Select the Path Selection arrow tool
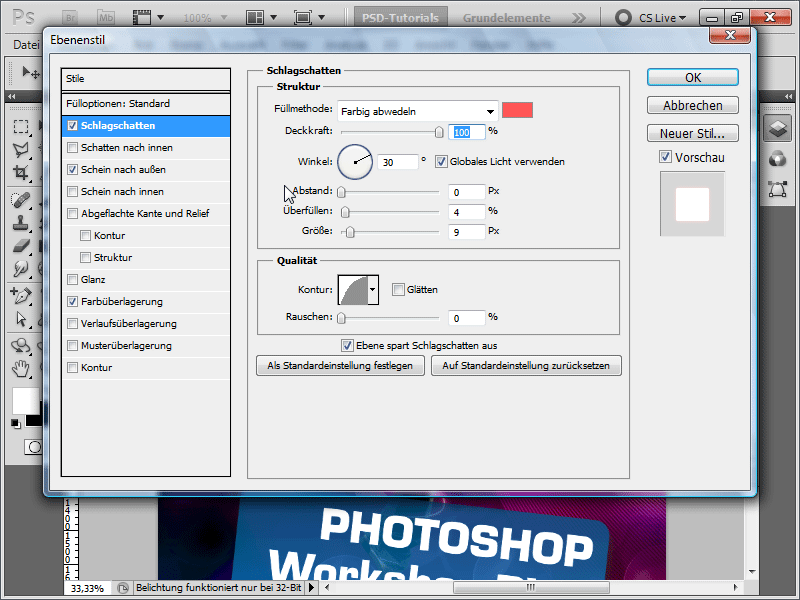Viewport: 800px width, 600px height. click(21, 319)
